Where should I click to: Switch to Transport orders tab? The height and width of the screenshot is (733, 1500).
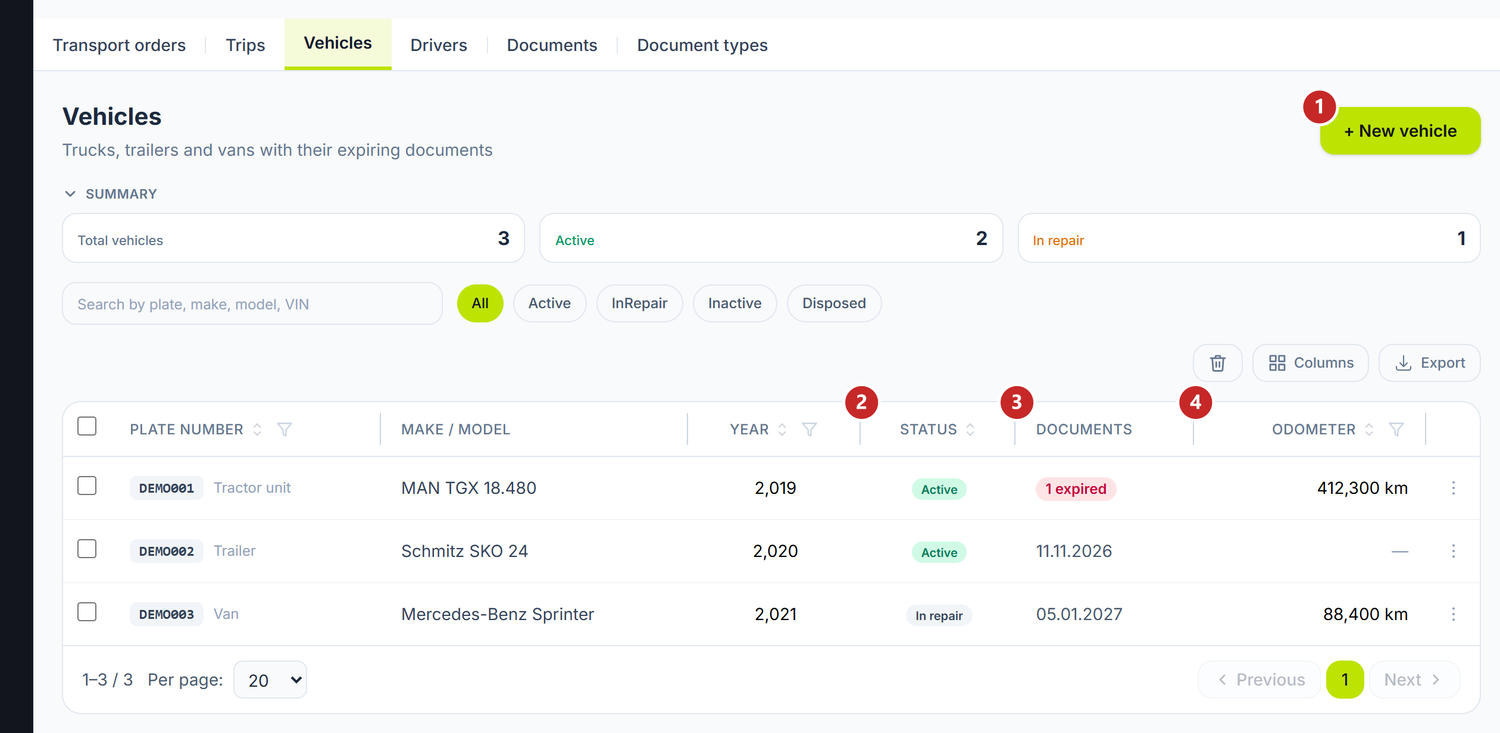[119, 45]
